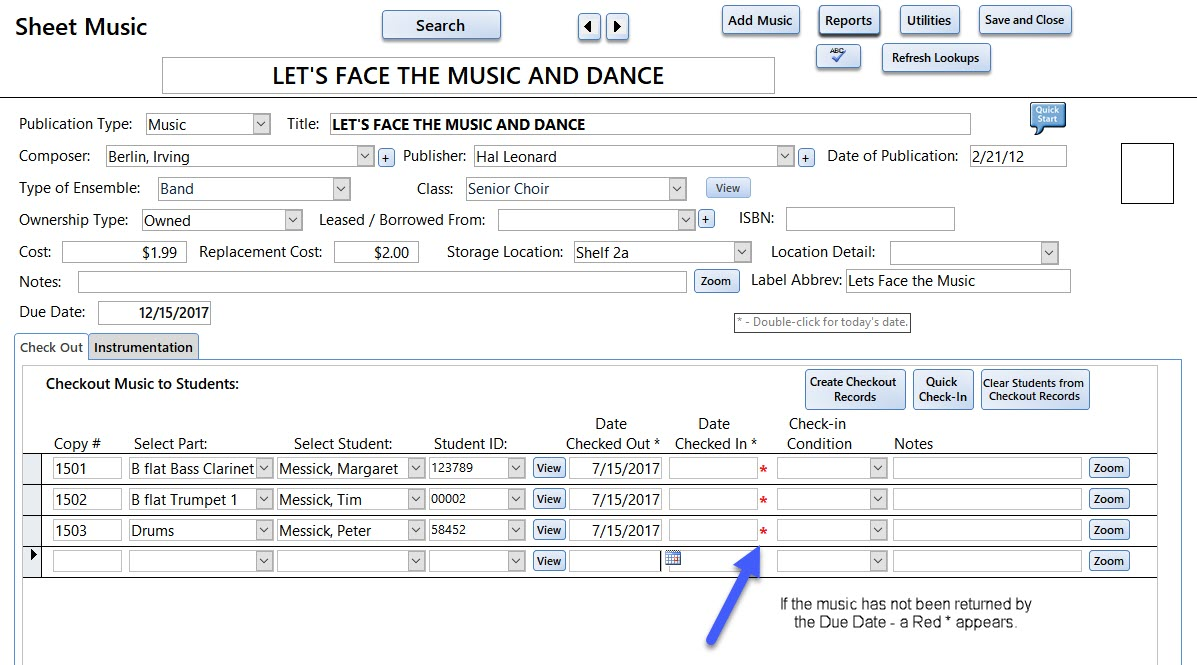
Task: Open the Quick Start help icon
Action: tap(1047, 116)
